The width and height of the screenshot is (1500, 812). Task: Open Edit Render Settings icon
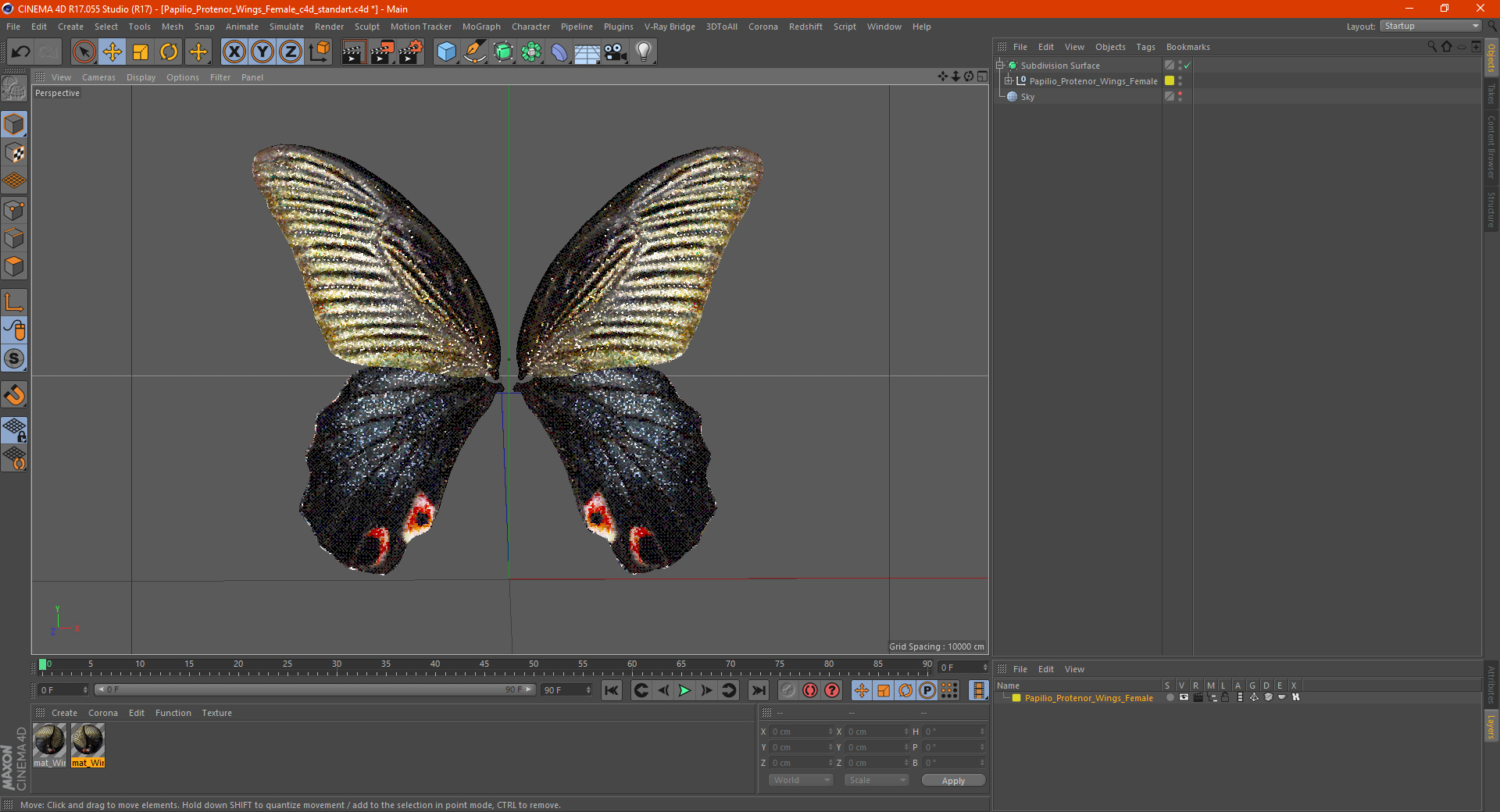411,52
